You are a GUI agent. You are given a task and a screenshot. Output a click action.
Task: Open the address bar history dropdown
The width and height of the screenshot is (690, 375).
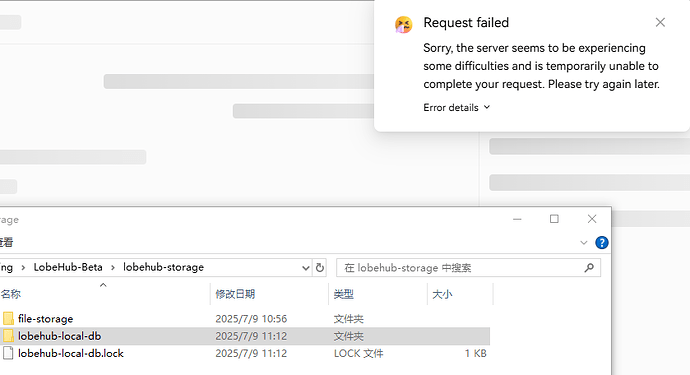(x=305, y=268)
